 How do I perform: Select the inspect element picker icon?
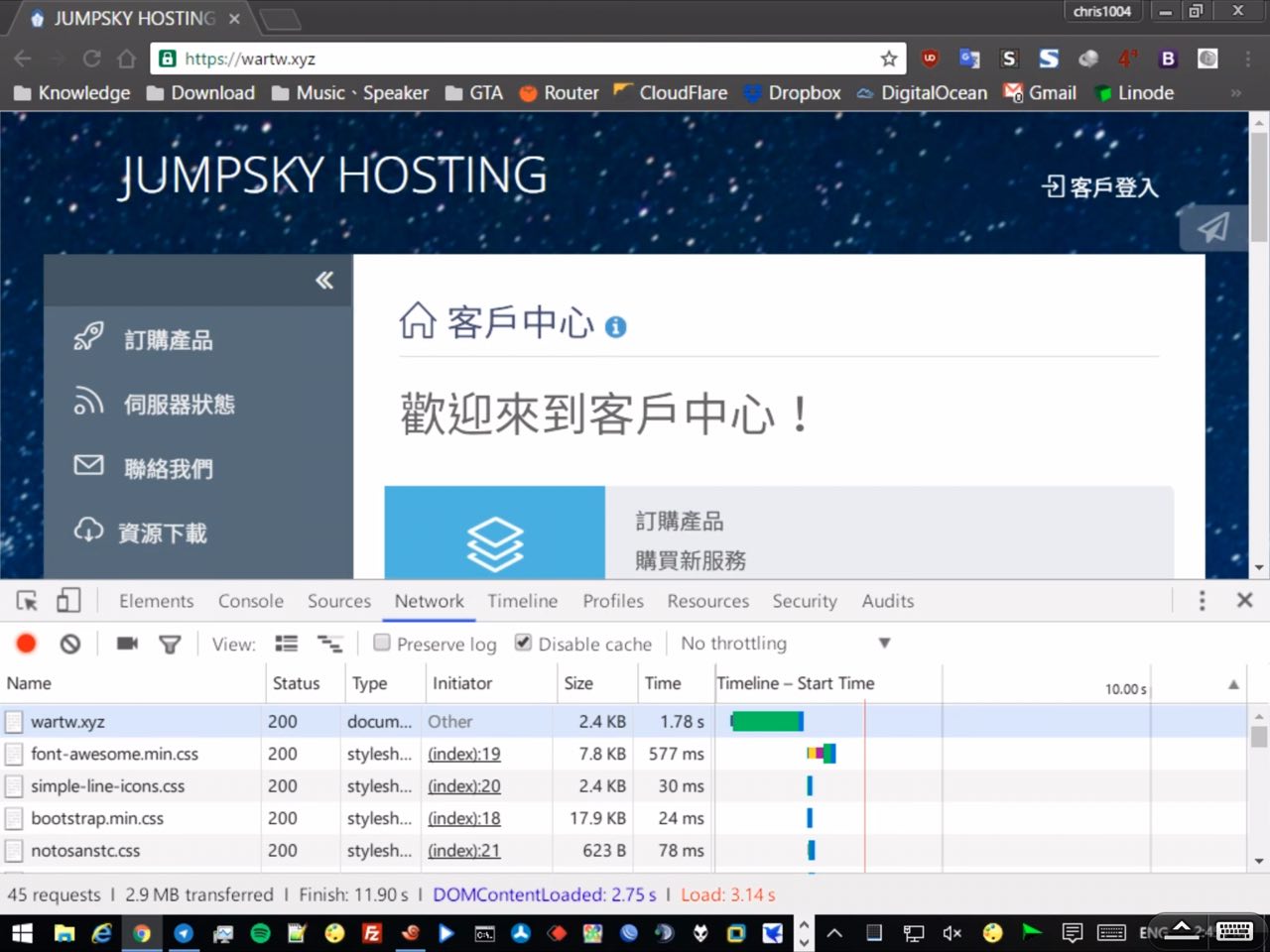(x=27, y=601)
